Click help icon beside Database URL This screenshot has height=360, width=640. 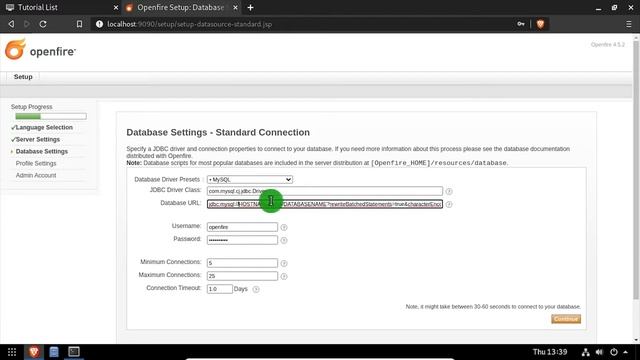tap(449, 204)
